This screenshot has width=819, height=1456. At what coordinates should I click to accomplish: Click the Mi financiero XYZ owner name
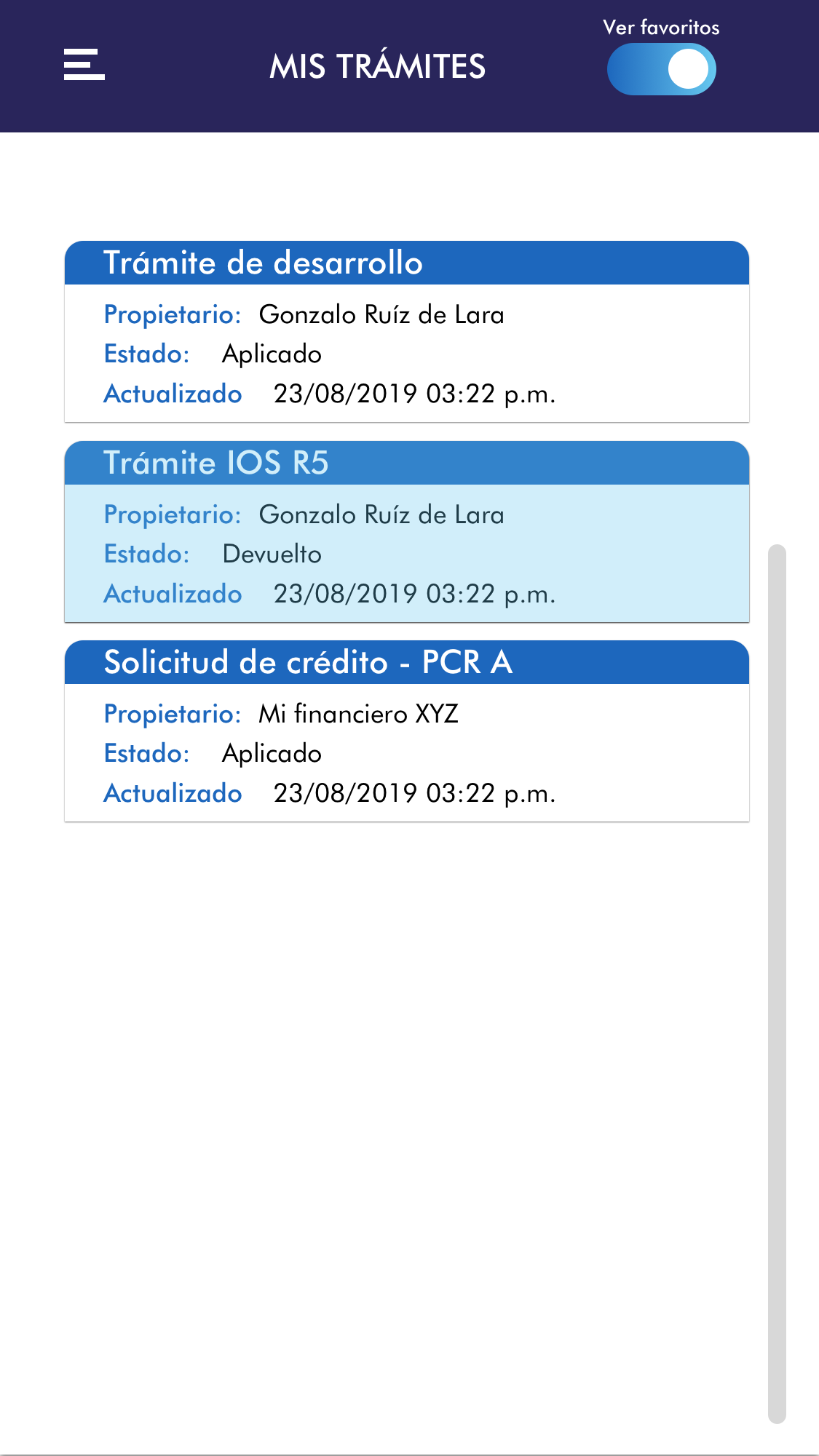pos(358,715)
